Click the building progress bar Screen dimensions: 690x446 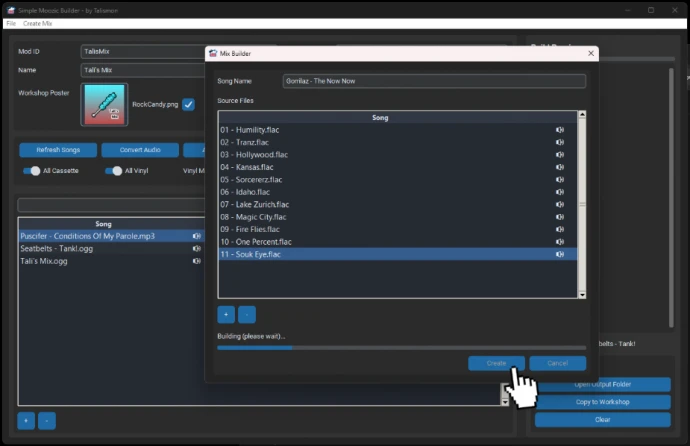point(401,347)
